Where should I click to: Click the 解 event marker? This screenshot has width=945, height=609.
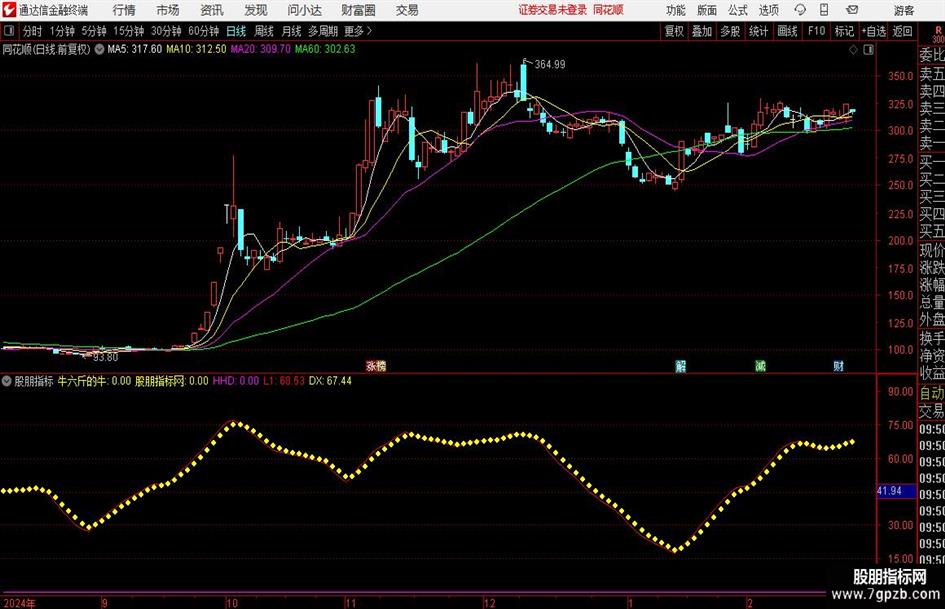click(681, 366)
